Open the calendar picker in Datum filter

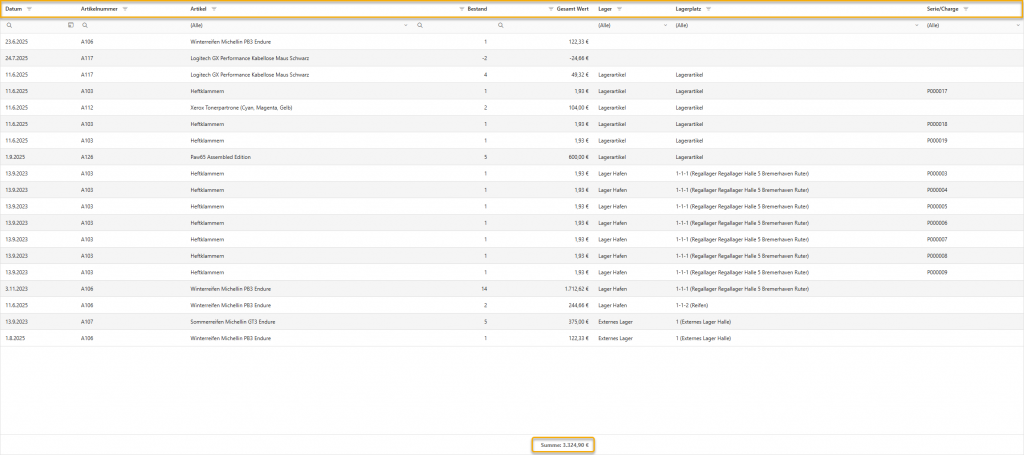pyautogui.click(x=70, y=25)
